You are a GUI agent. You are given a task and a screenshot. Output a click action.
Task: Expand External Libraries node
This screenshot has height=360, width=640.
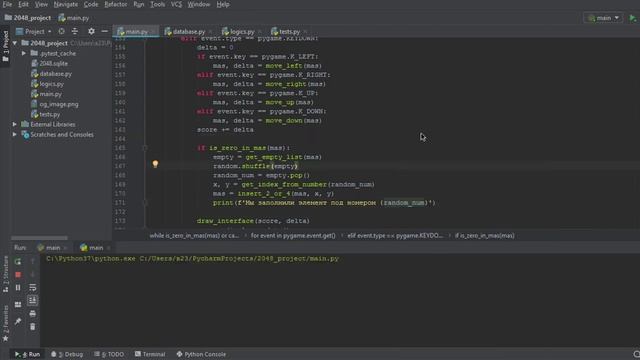[x=15, y=124]
